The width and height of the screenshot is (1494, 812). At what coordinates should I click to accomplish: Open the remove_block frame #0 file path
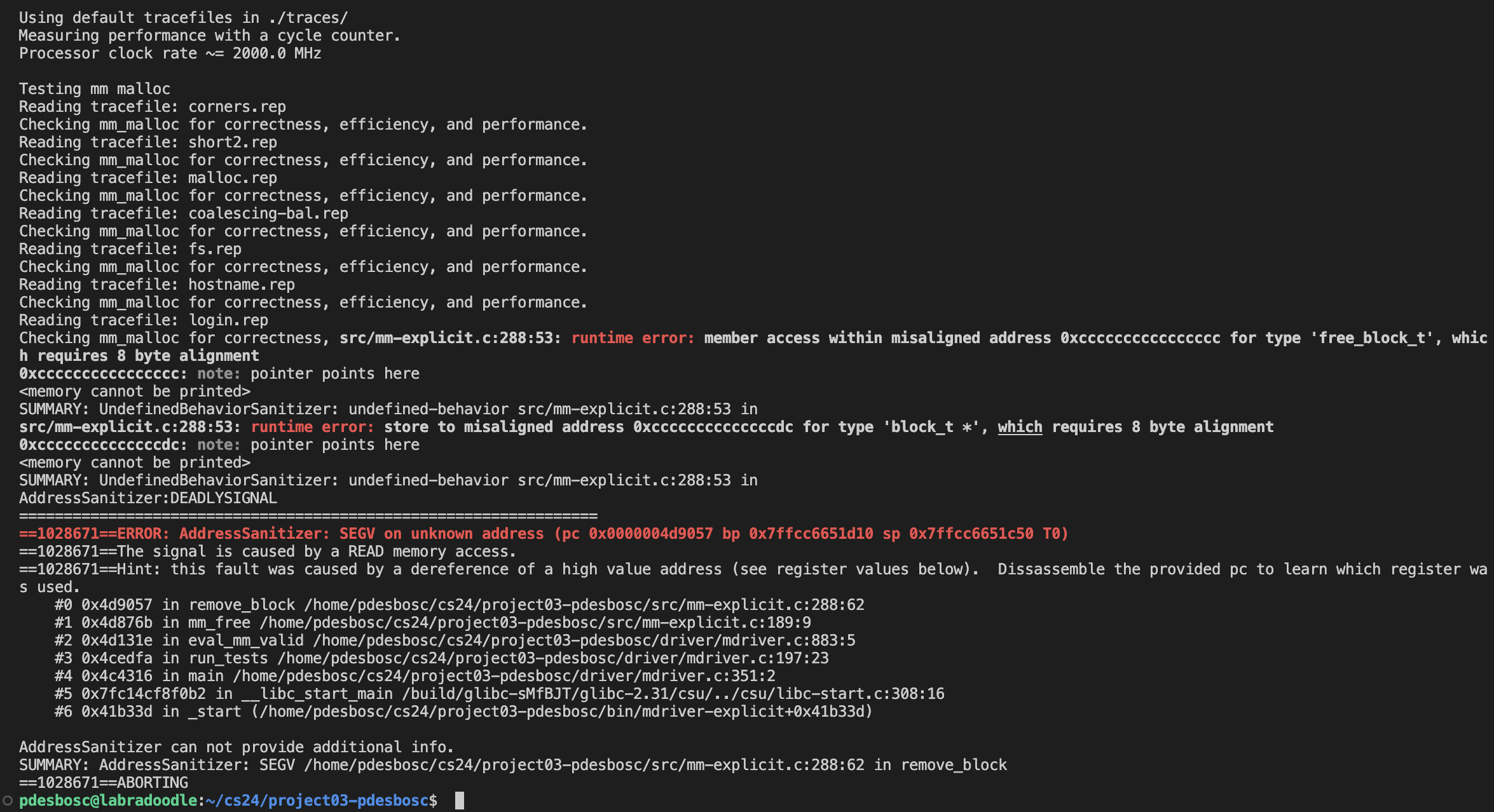584,605
